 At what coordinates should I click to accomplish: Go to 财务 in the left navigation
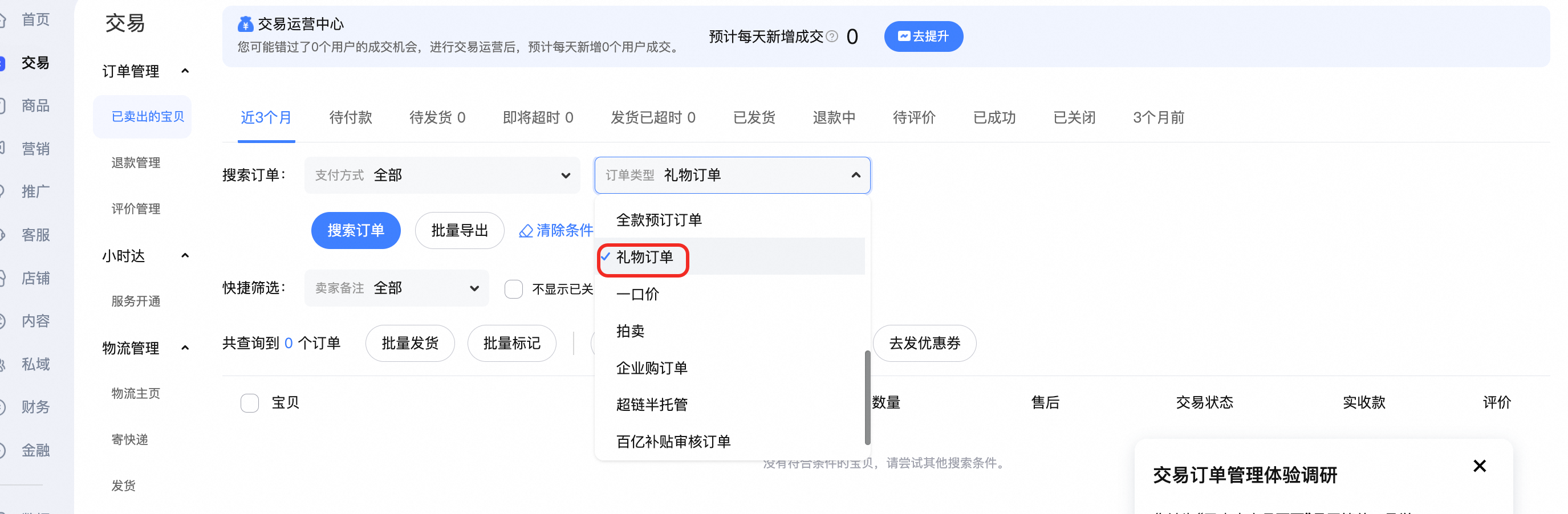(35, 407)
